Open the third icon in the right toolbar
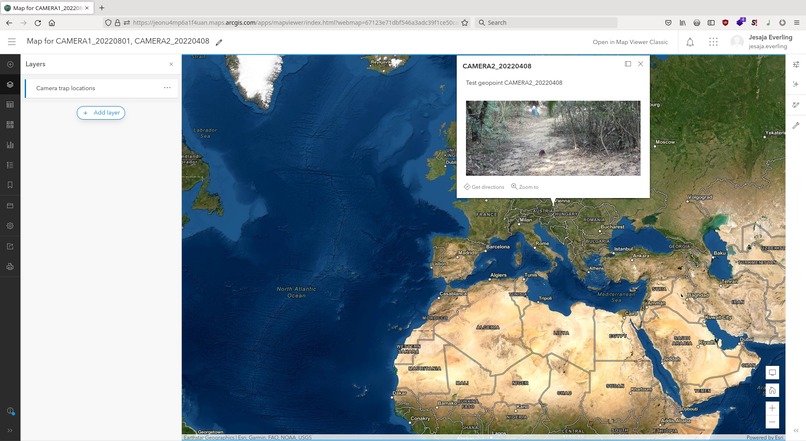The image size is (806, 441). pyautogui.click(x=796, y=105)
